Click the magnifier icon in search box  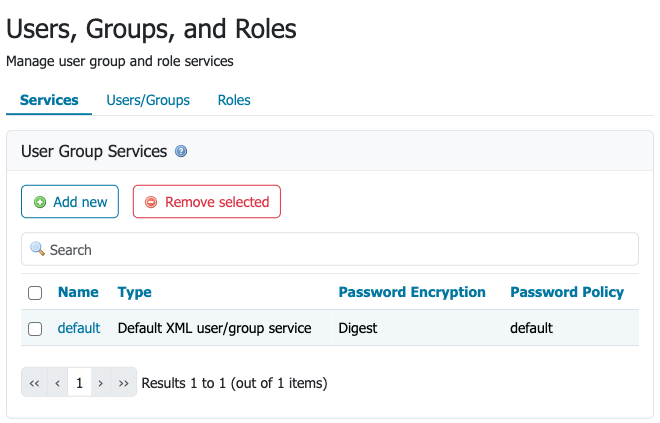click(37, 249)
